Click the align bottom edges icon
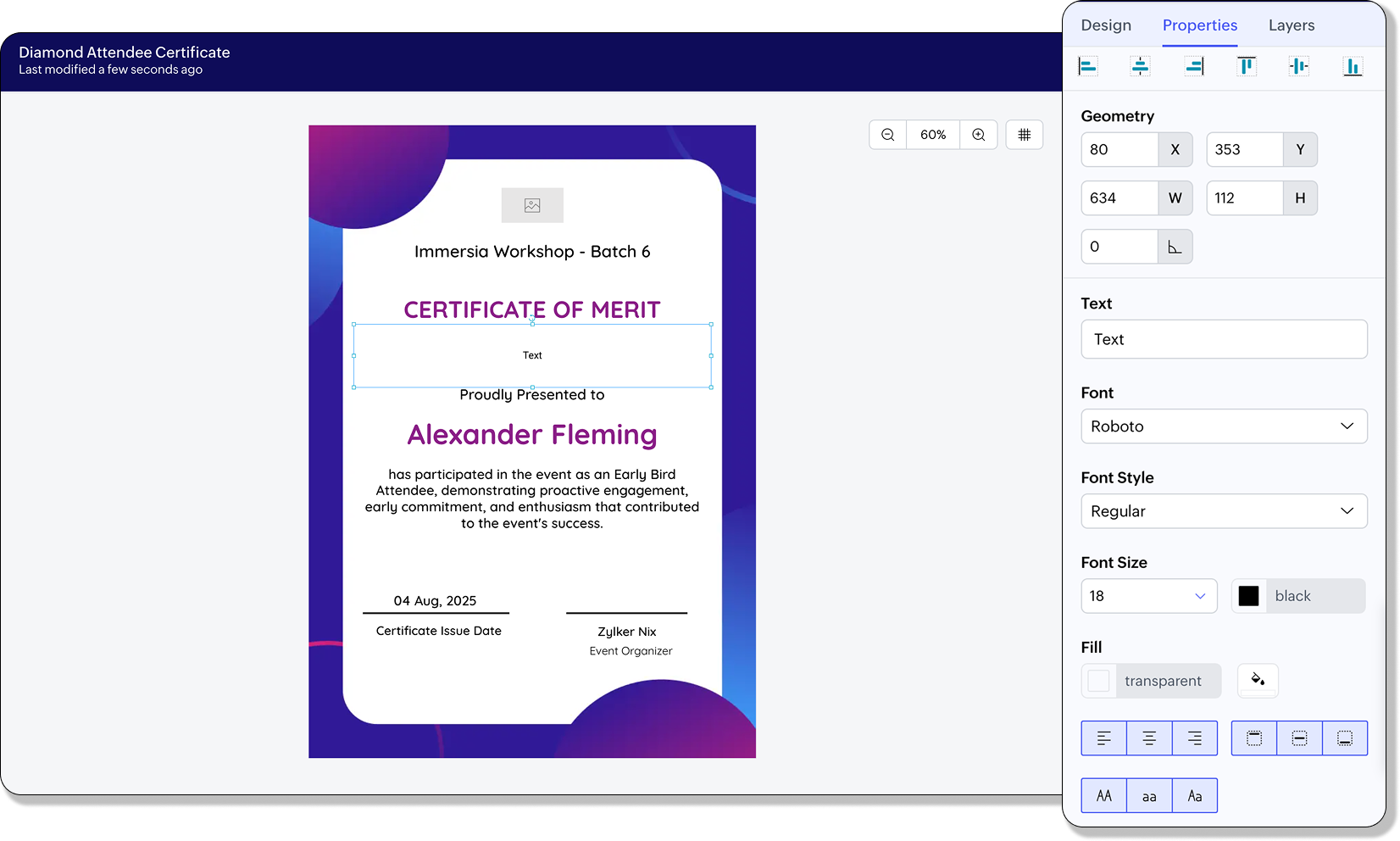 pyautogui.click(x=1353, y=66)
